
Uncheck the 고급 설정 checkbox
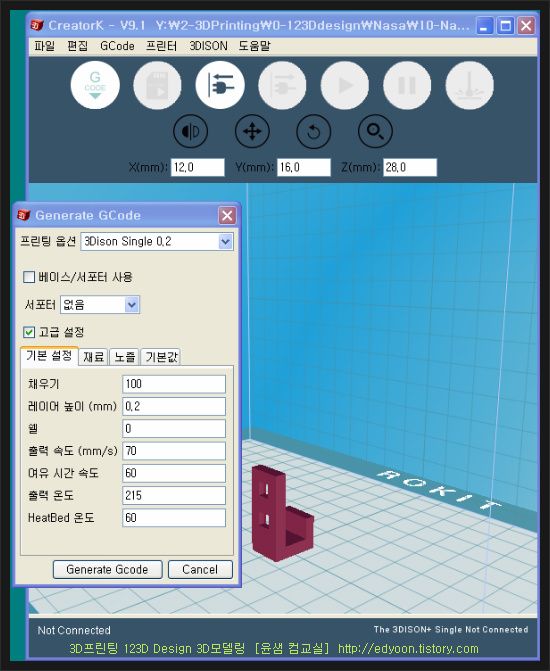[29, 332]
